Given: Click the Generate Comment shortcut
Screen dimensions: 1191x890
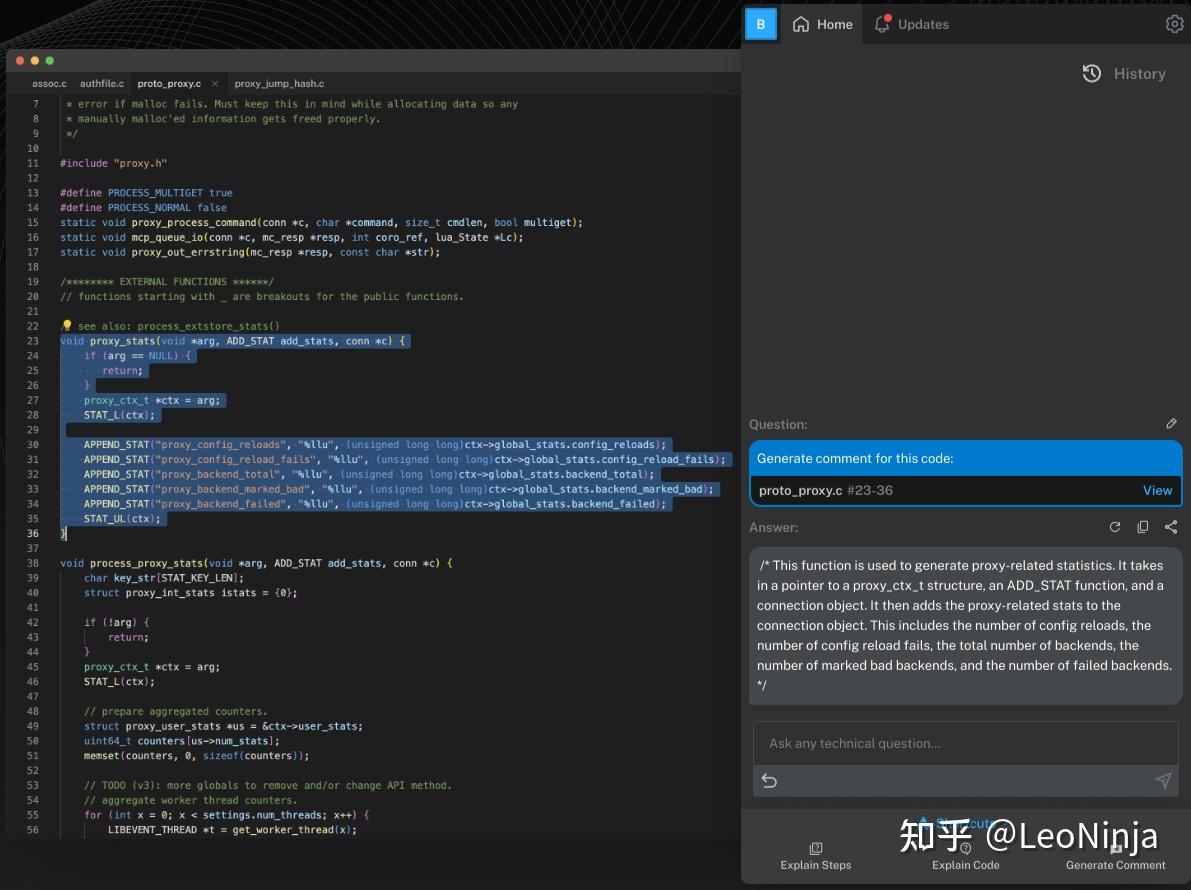Looking at the screenshot, I should coord(1115,857).
